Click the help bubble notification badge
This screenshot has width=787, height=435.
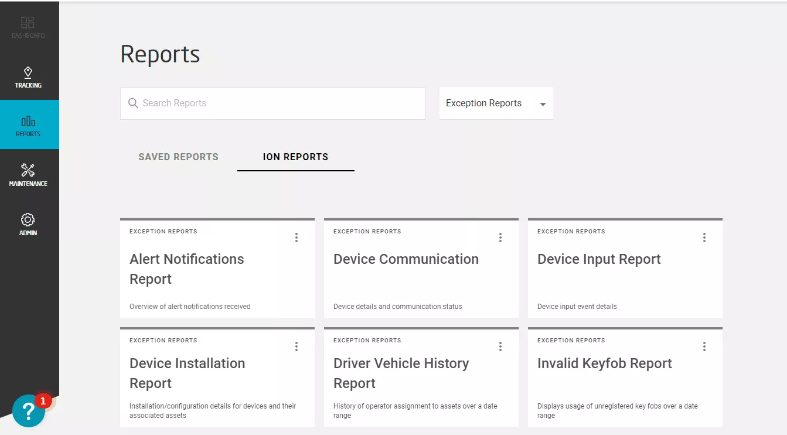(43, 401)
